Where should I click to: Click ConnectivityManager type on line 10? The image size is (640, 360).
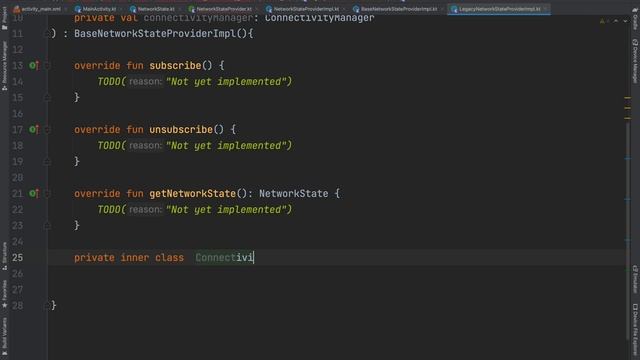click(319, 18)
